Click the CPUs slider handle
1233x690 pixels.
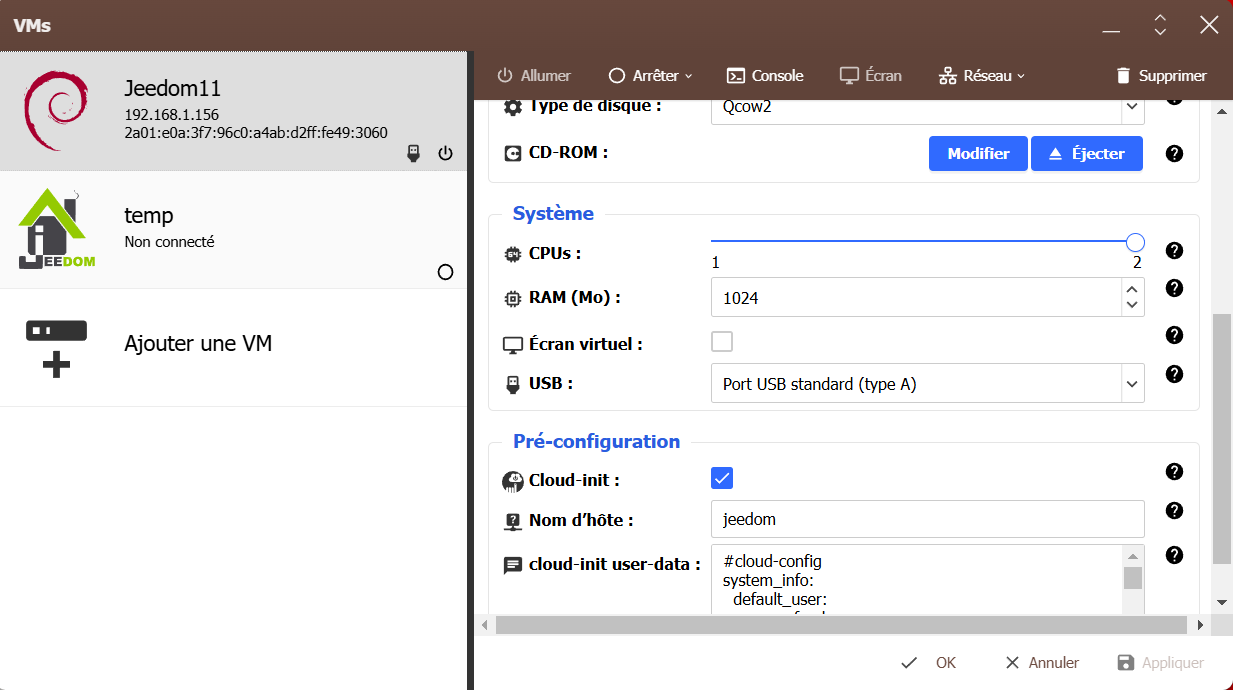[x=1135, y=242]
